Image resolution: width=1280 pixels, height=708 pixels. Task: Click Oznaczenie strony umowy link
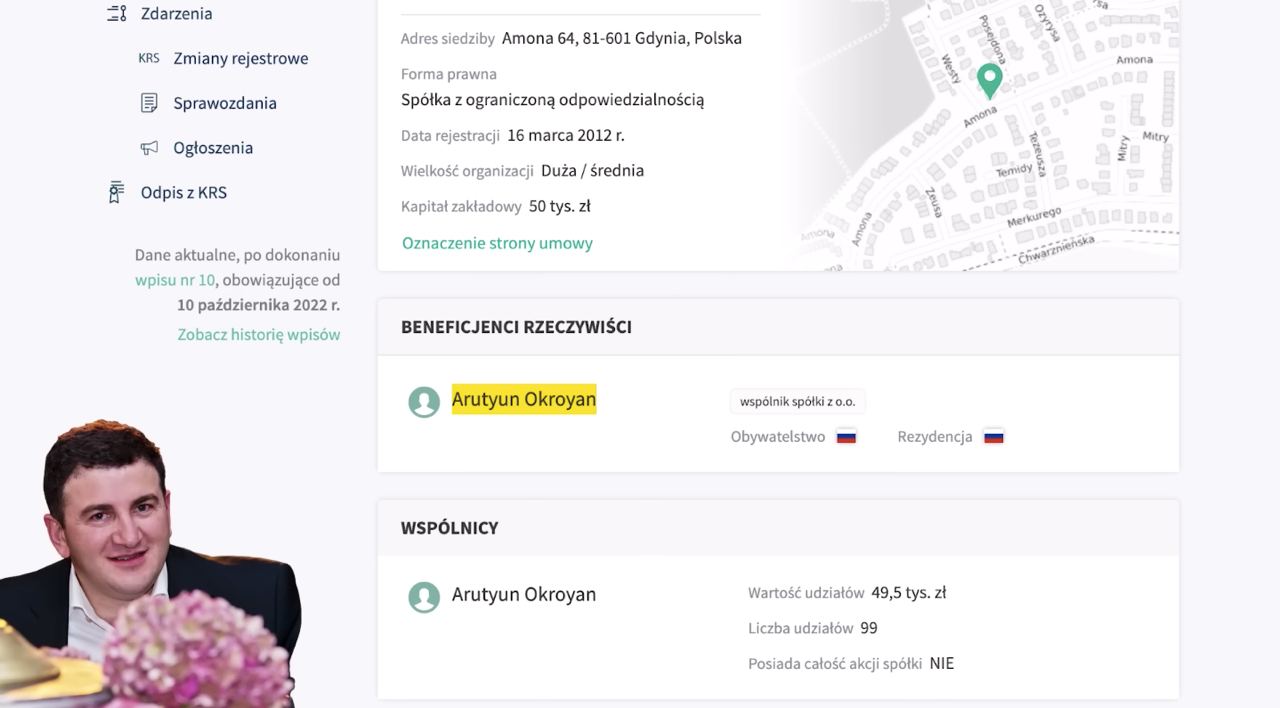coord(497,243)
